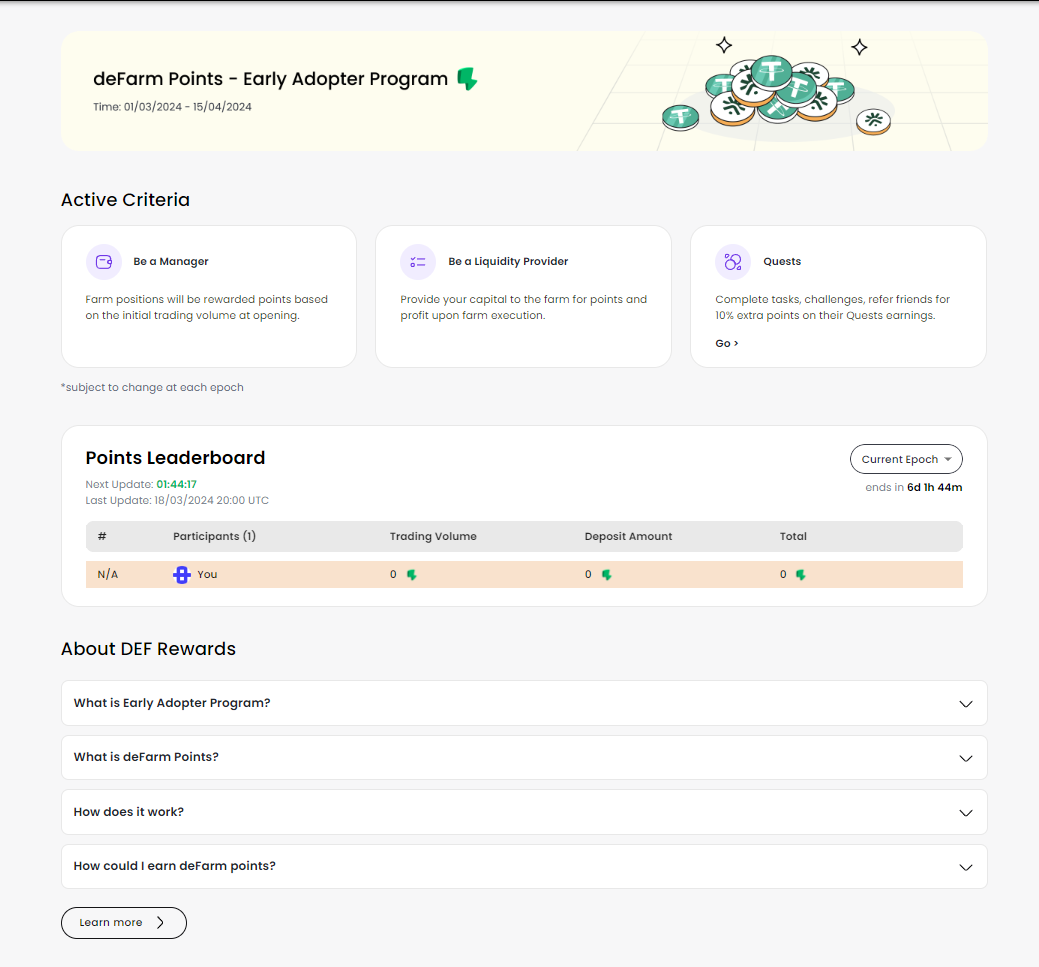Click the Participants (1) column header
Viewport: 1039px width, 967px height.
click(x=214, y=537)
